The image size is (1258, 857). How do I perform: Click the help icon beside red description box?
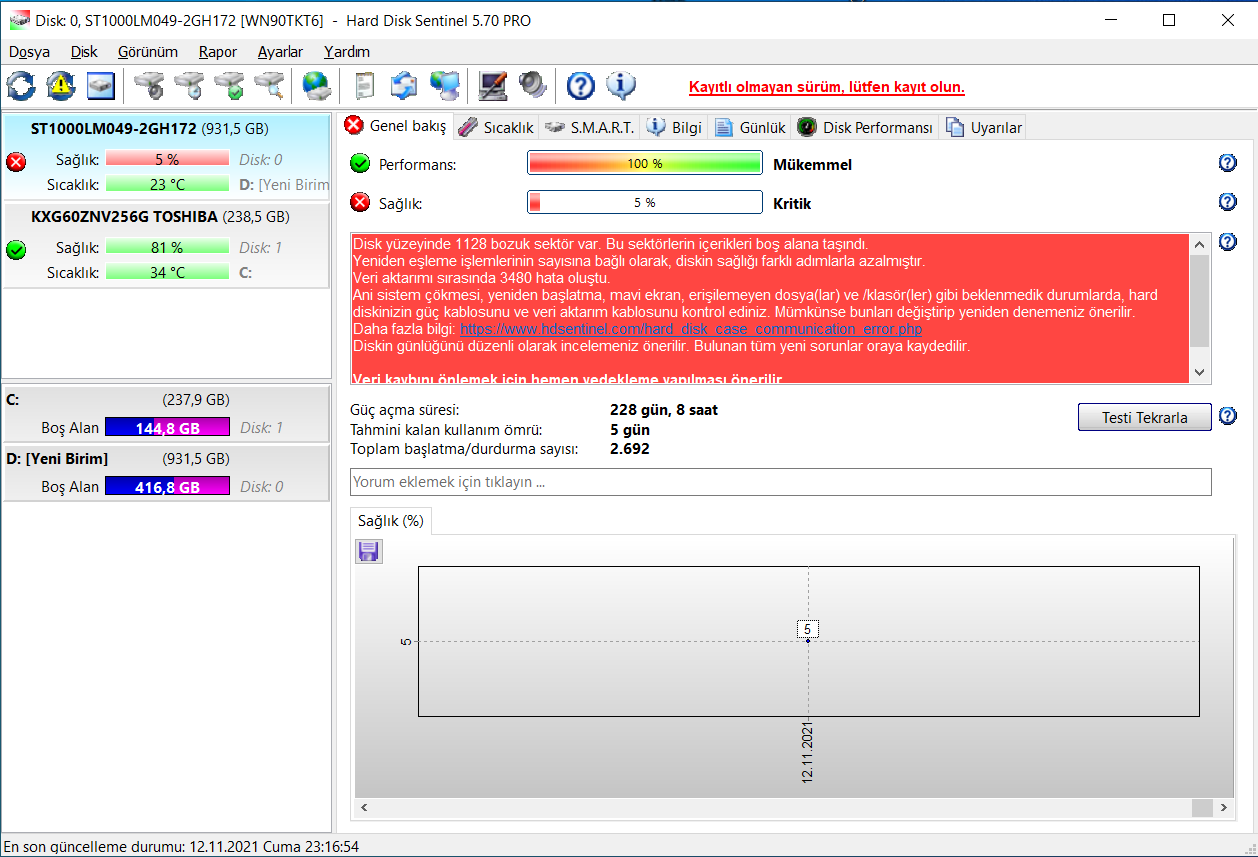(x=1228, y=242)
